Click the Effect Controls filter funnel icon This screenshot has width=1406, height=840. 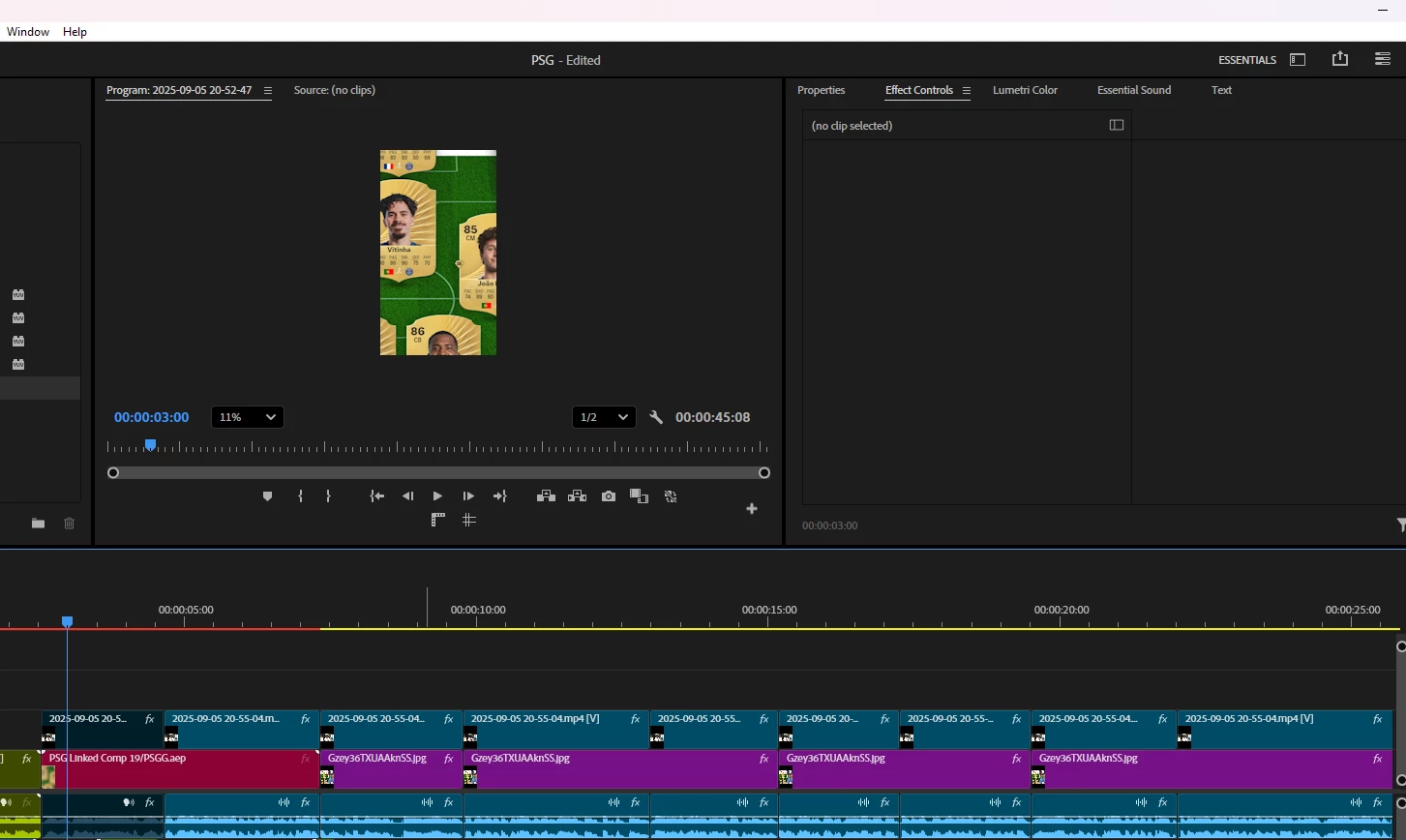1400,524
